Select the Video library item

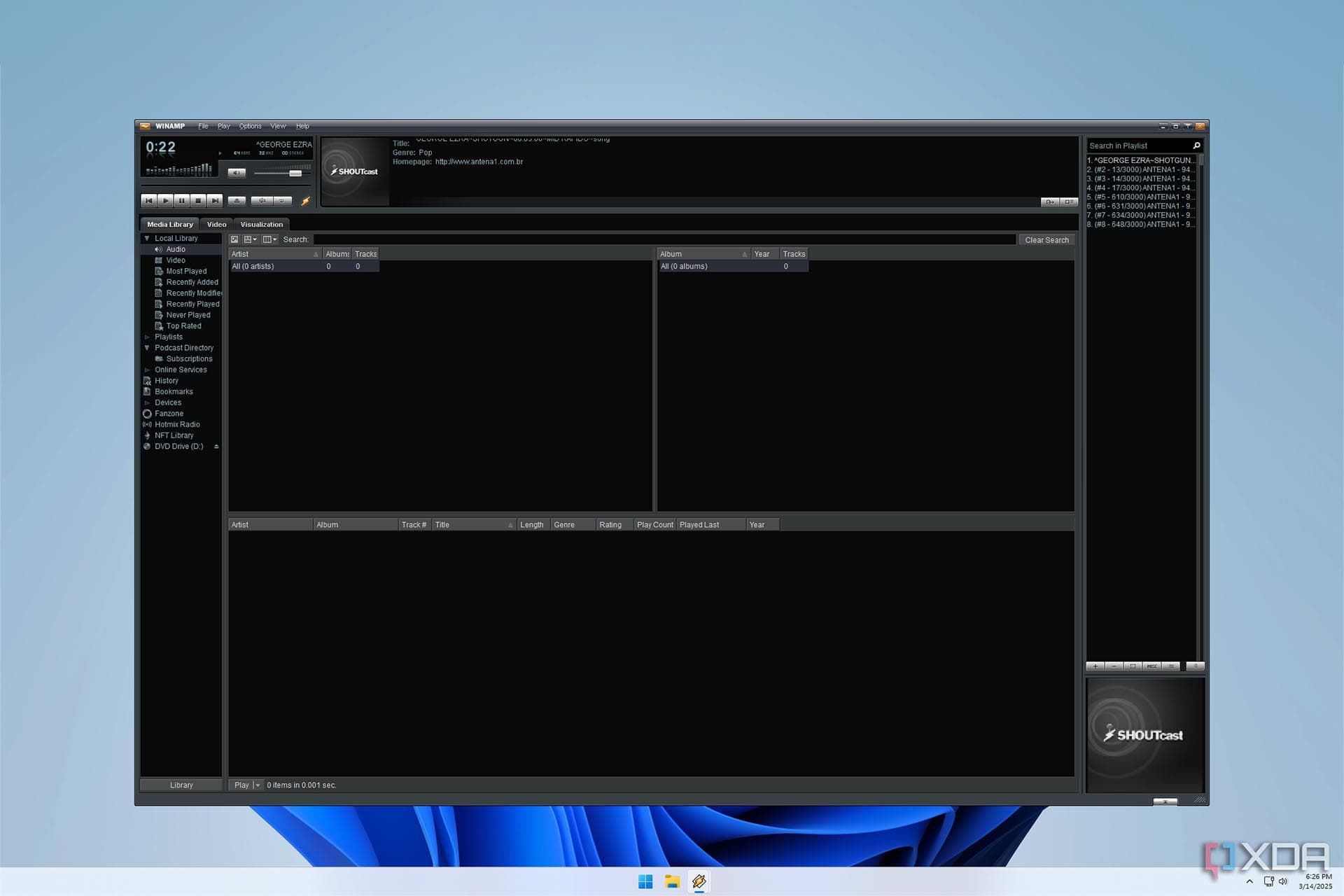176,260
